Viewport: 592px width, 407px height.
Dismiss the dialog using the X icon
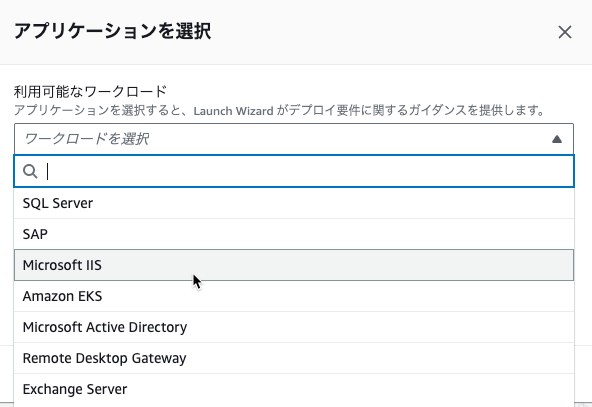(565, 32)
